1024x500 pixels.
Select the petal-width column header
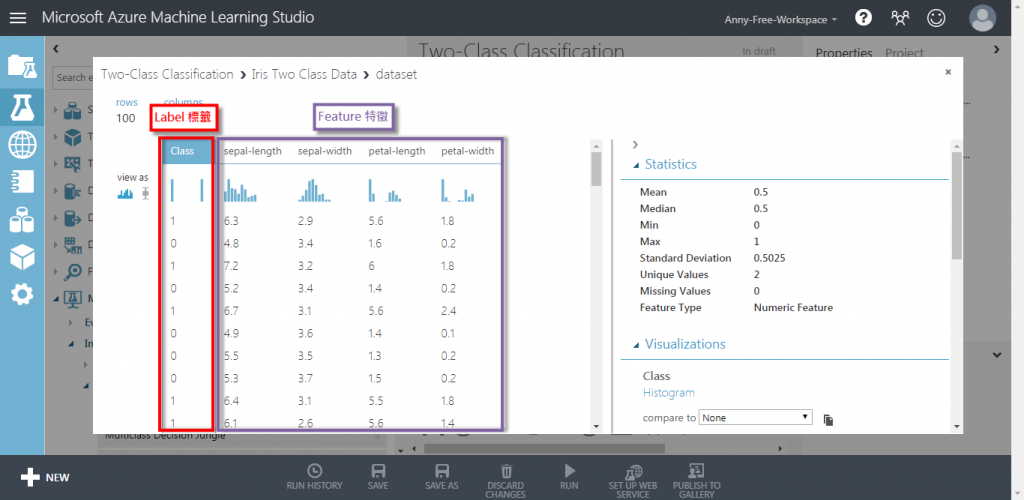click(468, 151)
